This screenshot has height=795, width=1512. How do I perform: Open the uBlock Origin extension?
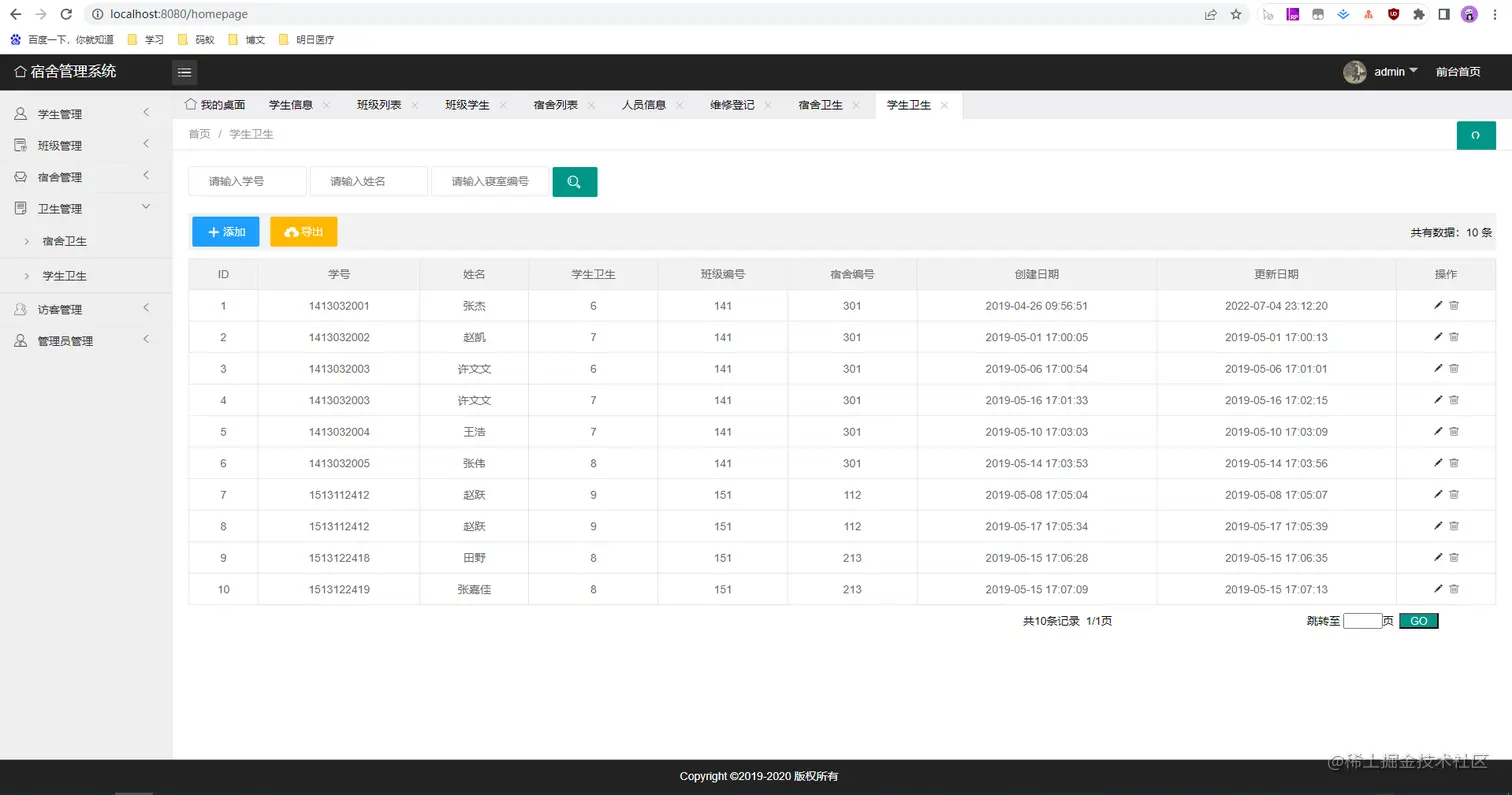tap(1394, 14)
